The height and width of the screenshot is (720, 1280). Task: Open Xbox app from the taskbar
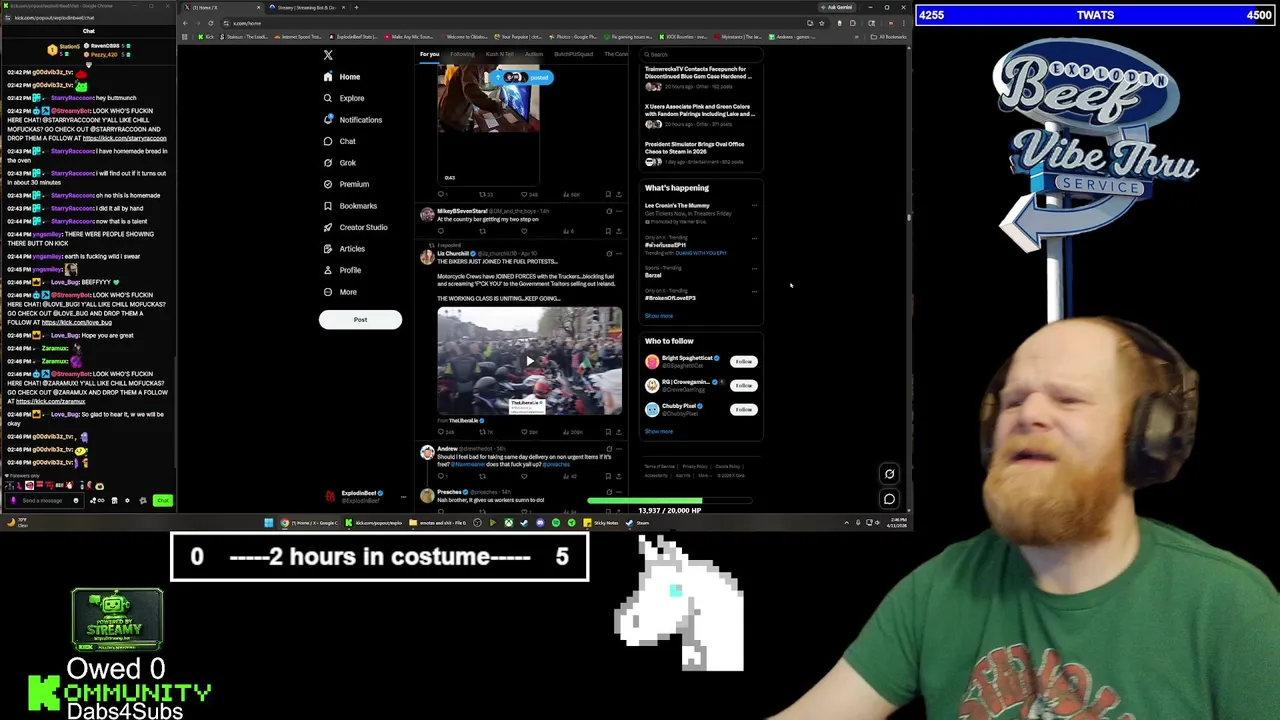coord(508,523)
